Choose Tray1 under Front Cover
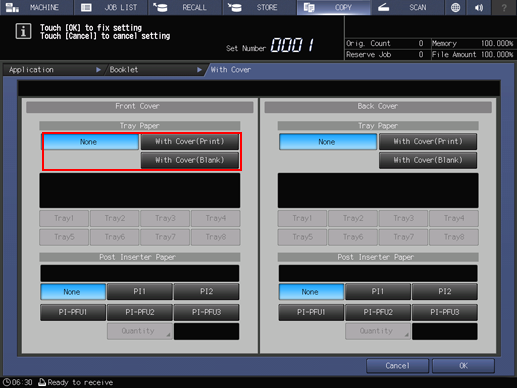This screenshot has width=517, height=388. [x=64, y=218]
